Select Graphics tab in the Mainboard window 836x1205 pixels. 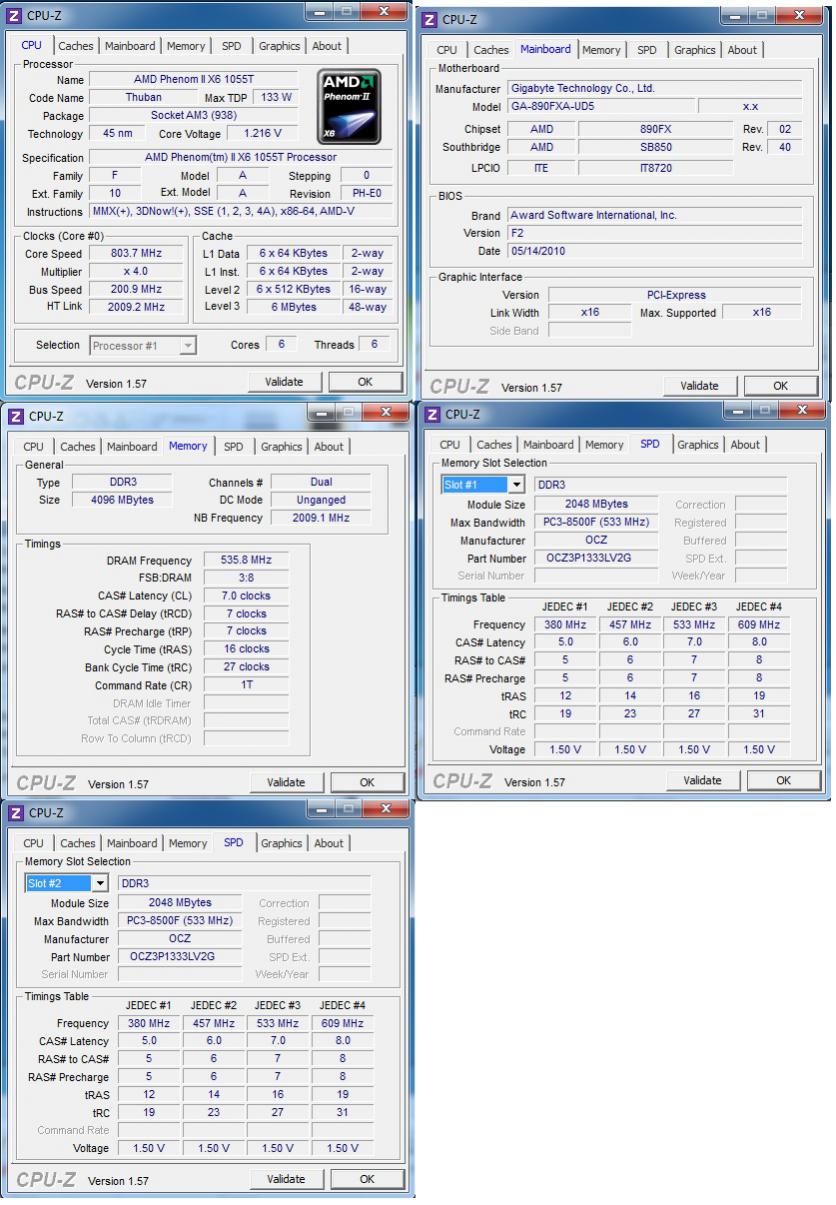[x=694, y=50]
